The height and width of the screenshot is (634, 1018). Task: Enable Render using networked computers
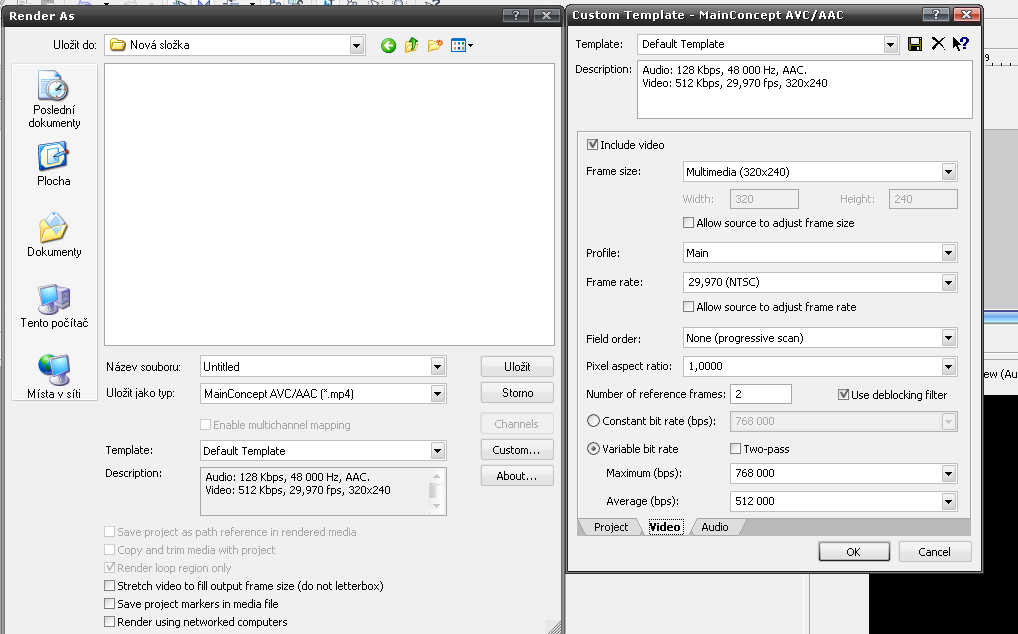point(110,622)
